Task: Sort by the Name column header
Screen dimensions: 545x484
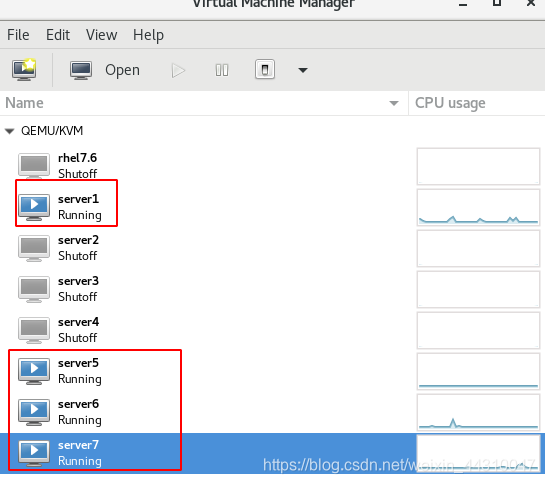Action: click(x=204, y=103)
